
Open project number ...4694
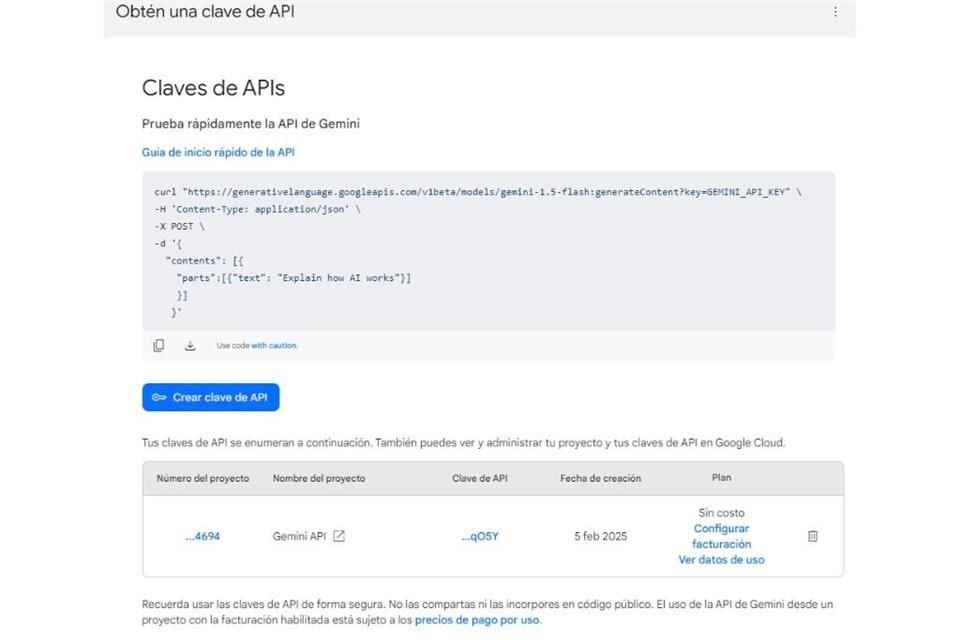pyautogui.click(x=203, y=536)
